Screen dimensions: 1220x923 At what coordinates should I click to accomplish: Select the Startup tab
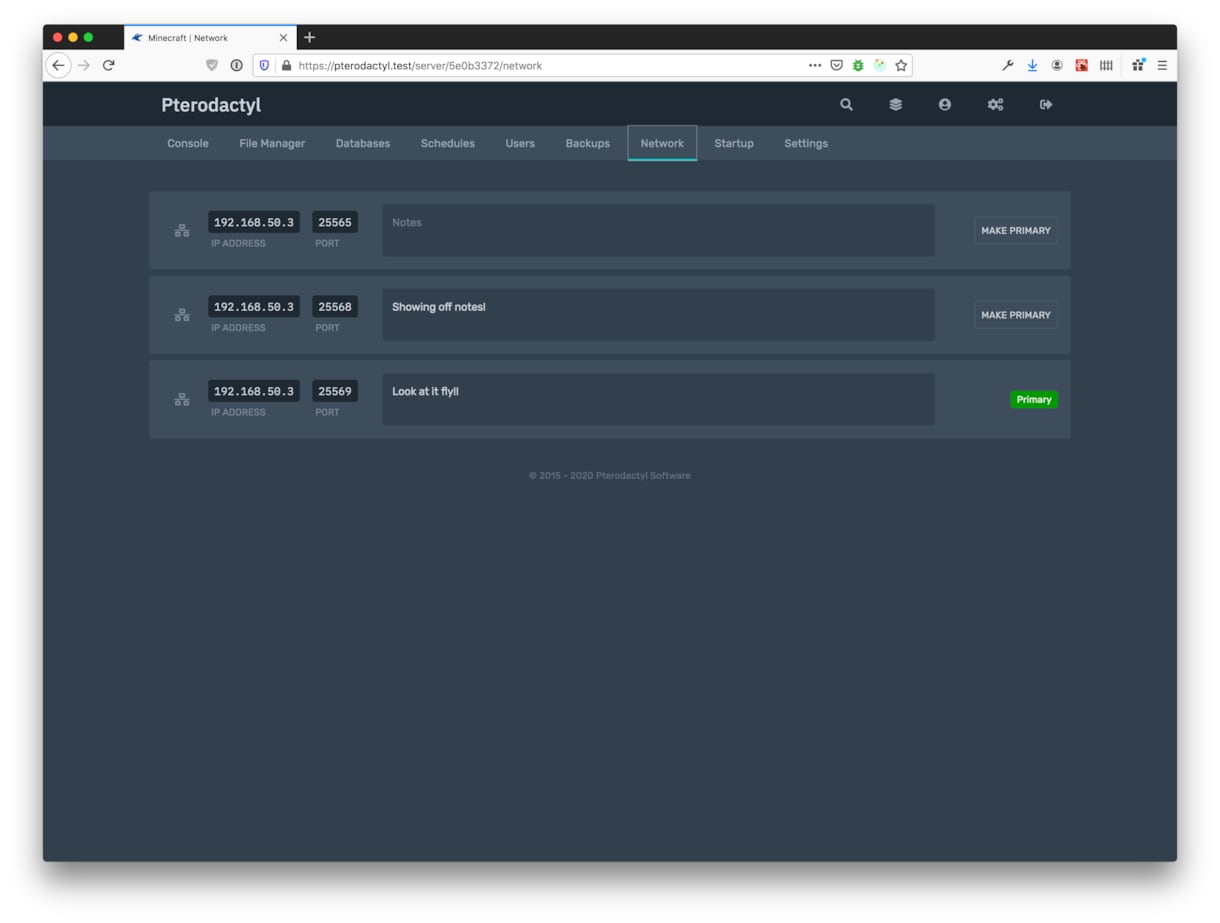(x=734, y=143)
